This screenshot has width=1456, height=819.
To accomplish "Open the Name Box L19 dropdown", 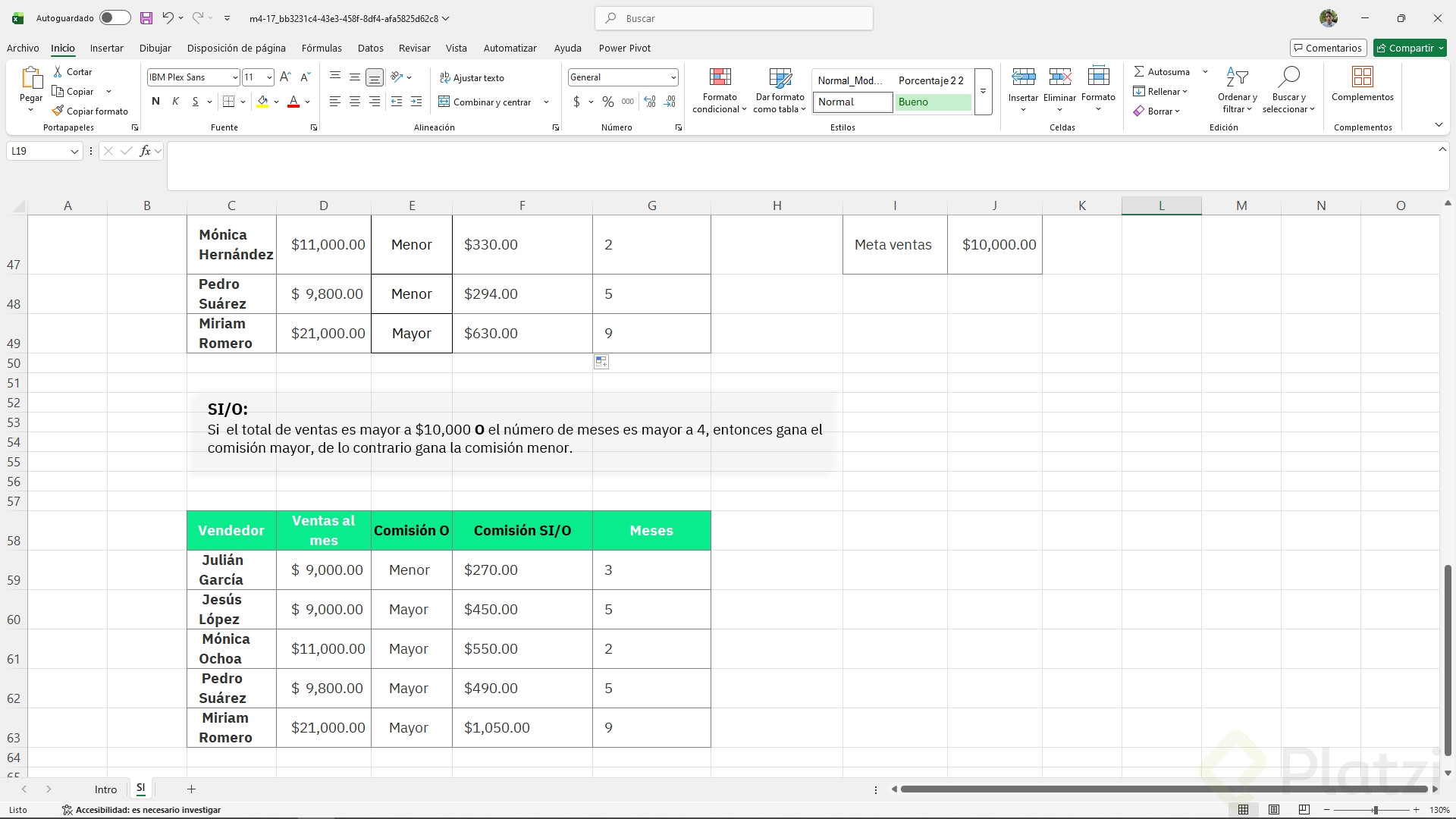I will (74, 151).
